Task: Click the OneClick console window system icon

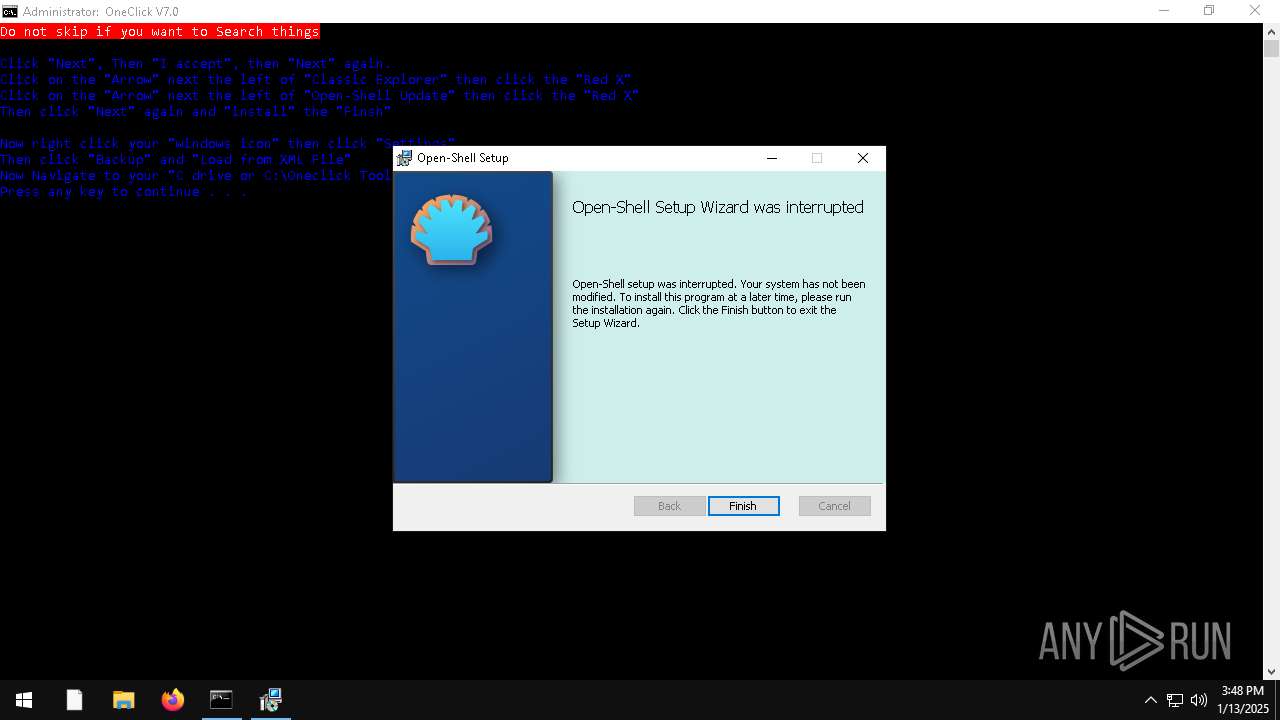Action: 10,11
